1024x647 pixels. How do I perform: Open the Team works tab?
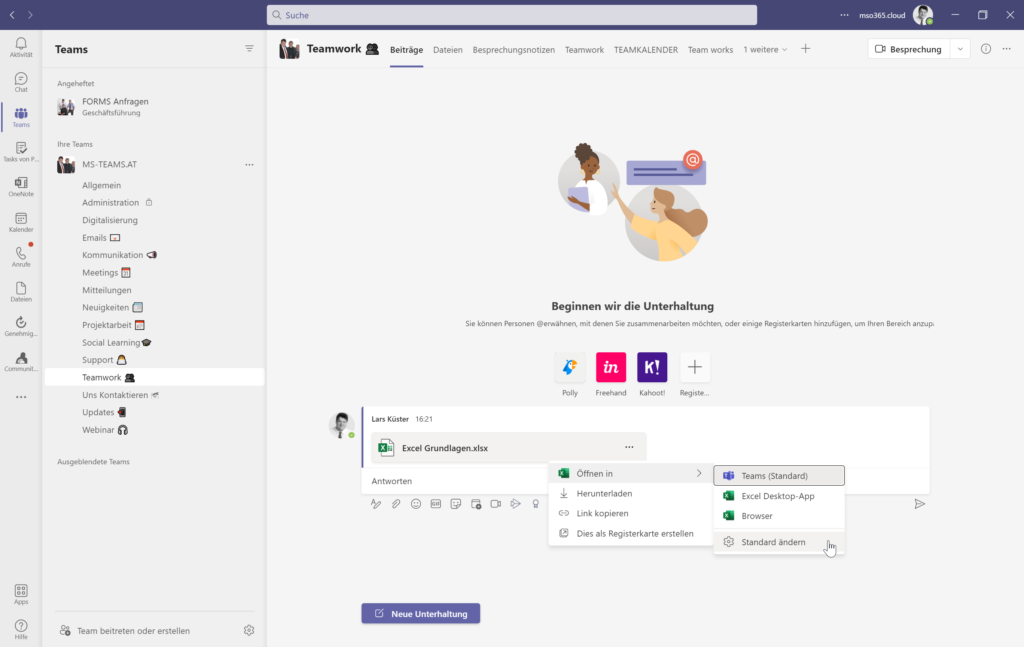(x=710, y=50)
